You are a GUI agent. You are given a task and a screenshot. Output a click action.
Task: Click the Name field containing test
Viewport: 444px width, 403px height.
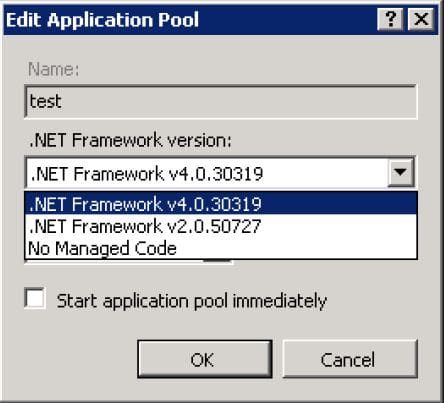220,102
